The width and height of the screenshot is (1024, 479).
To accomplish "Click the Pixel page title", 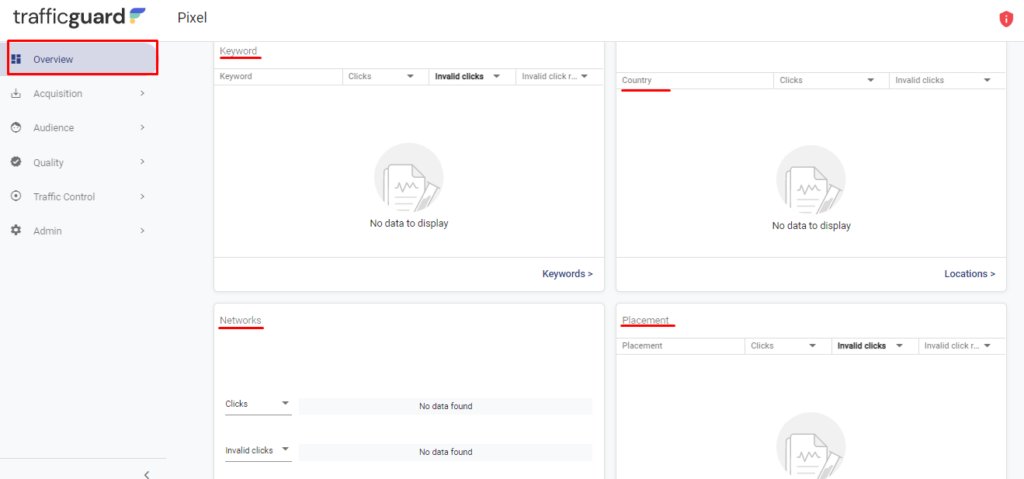I will coord(192,18).
